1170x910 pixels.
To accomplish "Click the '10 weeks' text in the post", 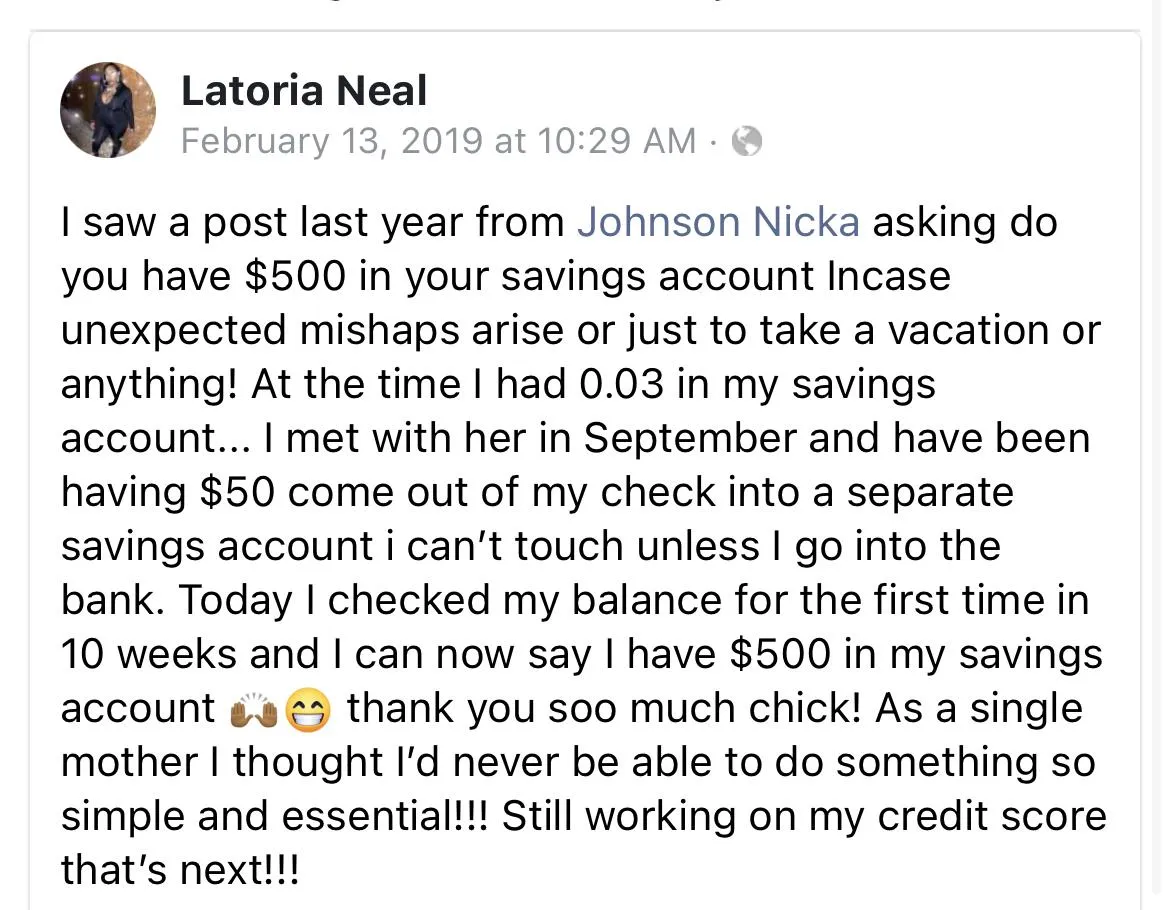I will (148, 654).
